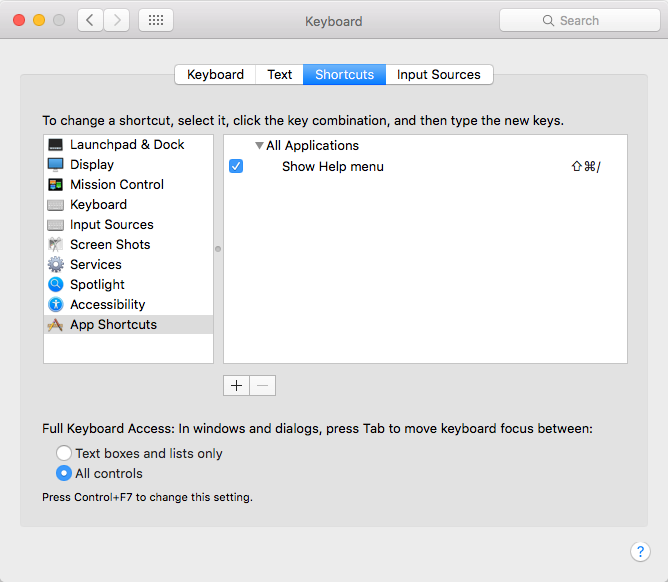Click the App Shortcuts icon
The image size is (668, 582).
pos(55,325)
